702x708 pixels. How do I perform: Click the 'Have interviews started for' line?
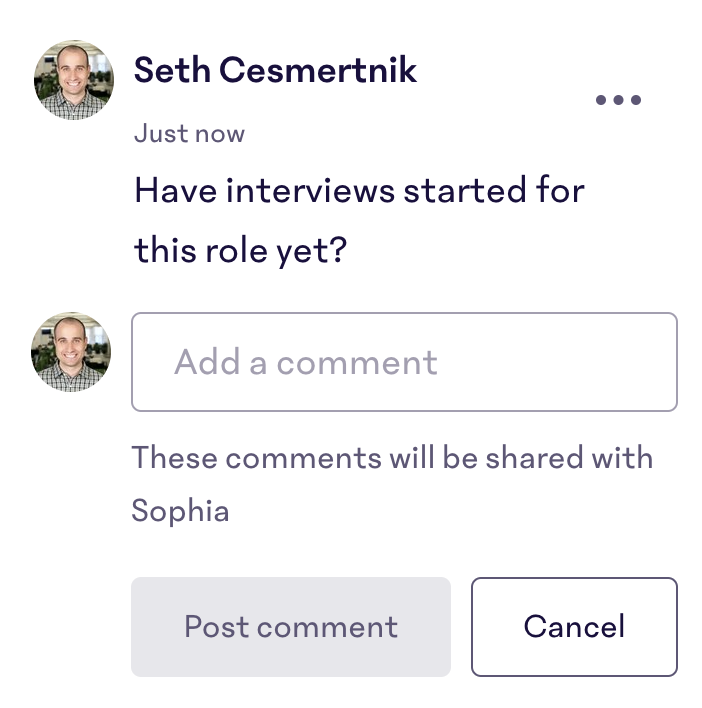[x=359, y=190]
